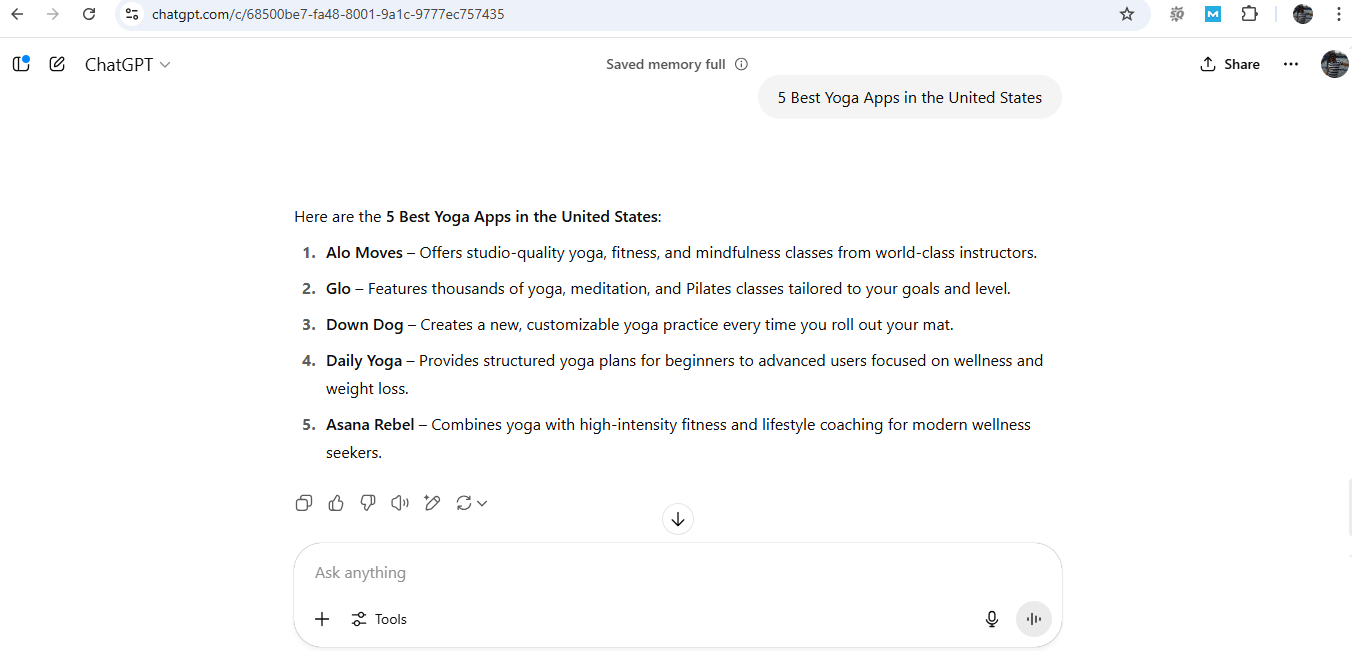Click the Alo Moves list entry
Viewport: 1352px width, 651px height.
pos(681,253)
